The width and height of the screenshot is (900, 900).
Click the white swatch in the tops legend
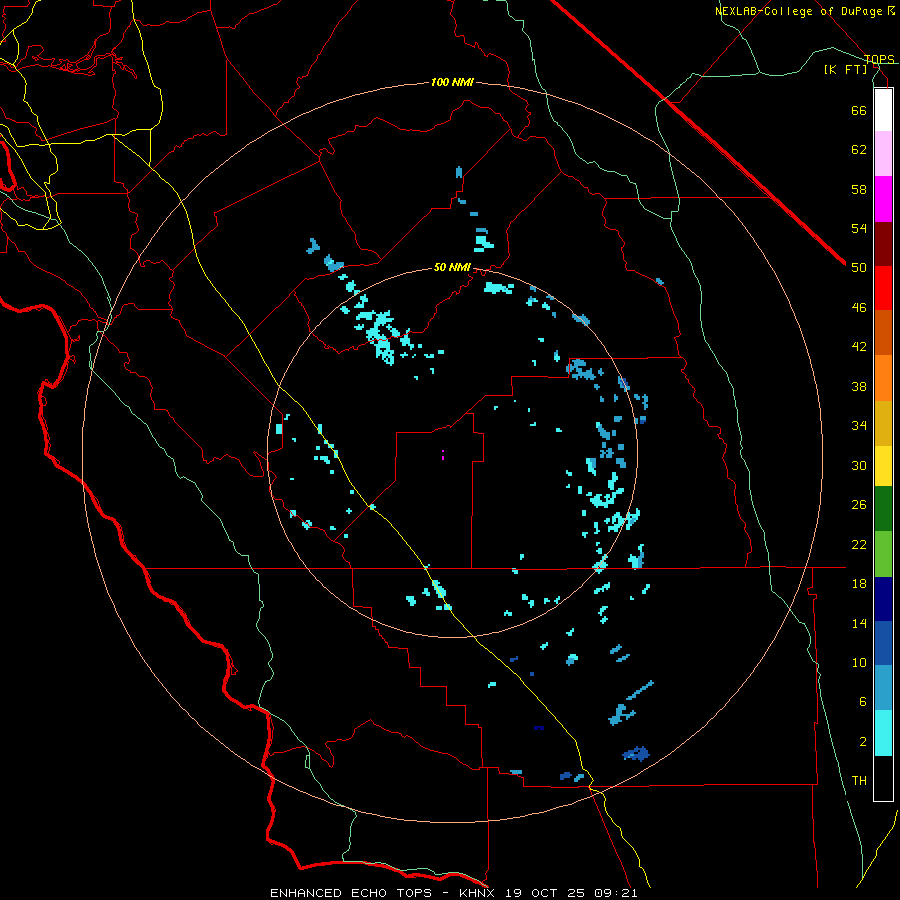point(883,110)
